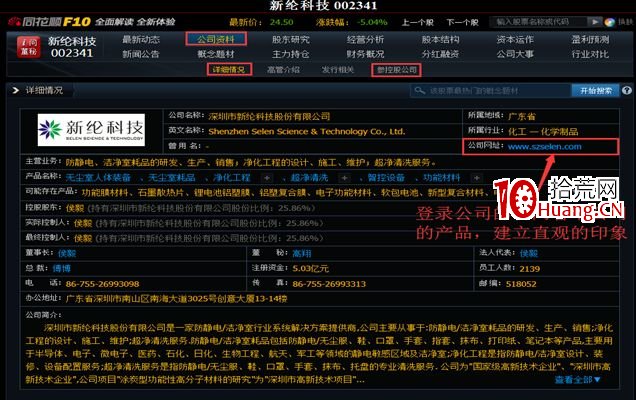Click the change percentage -5.04%
The height and width of the screenshot is (400, 636).
point(372,22)
